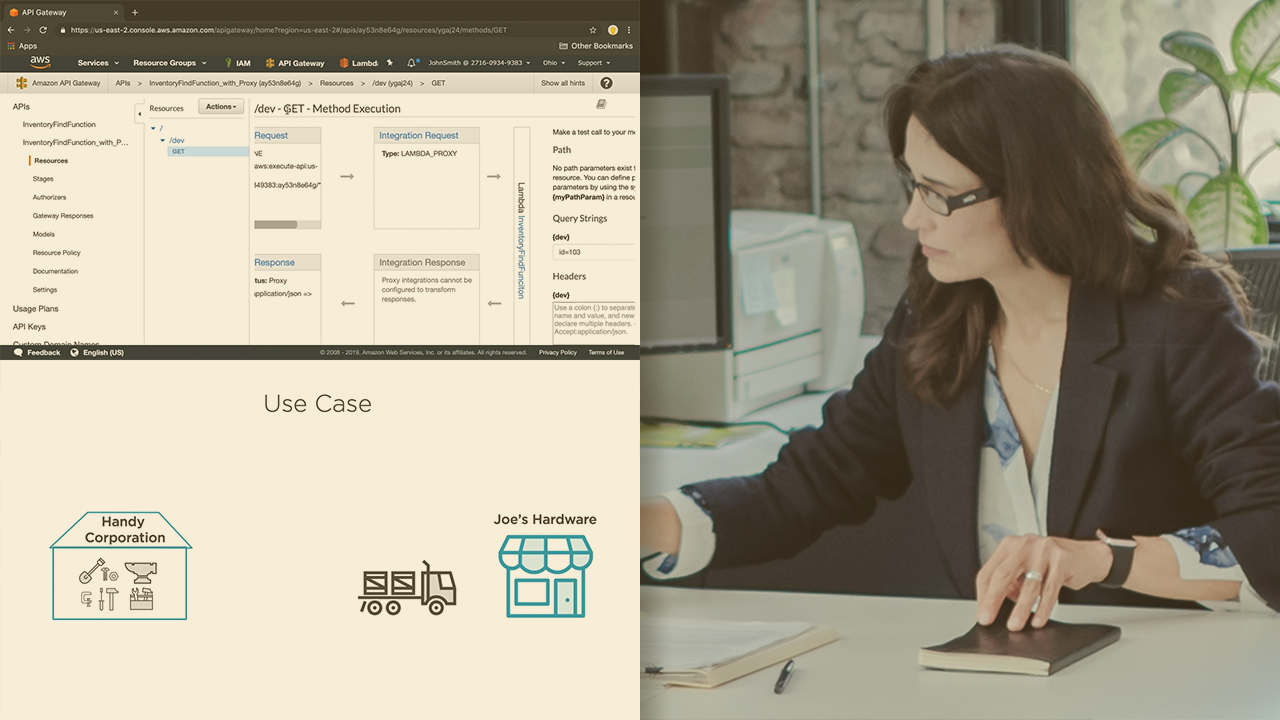The width and height of the screenshot is (1280, 720).
Task: Open Authorizers in the left sidebar
Action: coord(49,197)
